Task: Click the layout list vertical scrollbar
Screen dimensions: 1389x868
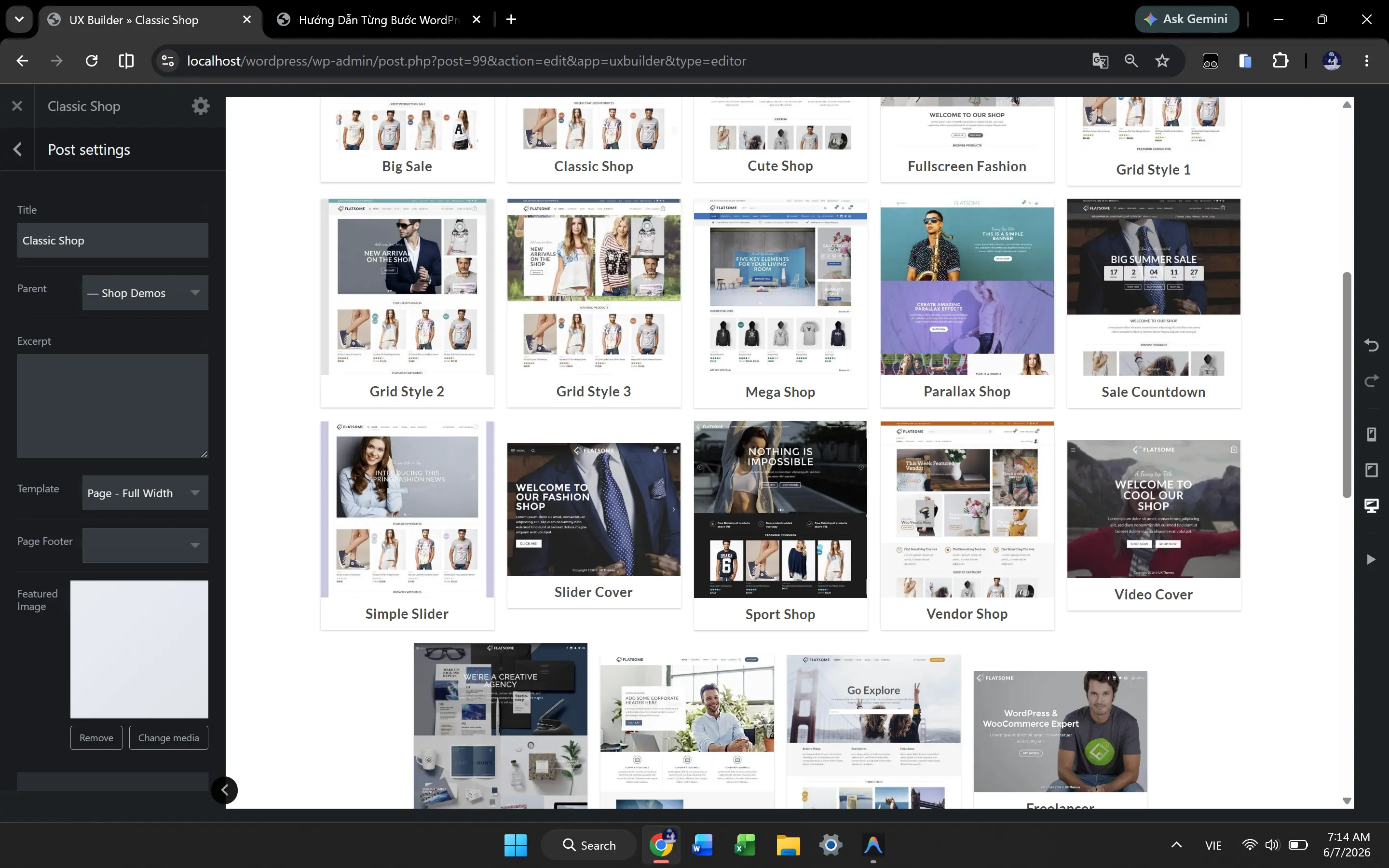Action: click(1347, 385)
